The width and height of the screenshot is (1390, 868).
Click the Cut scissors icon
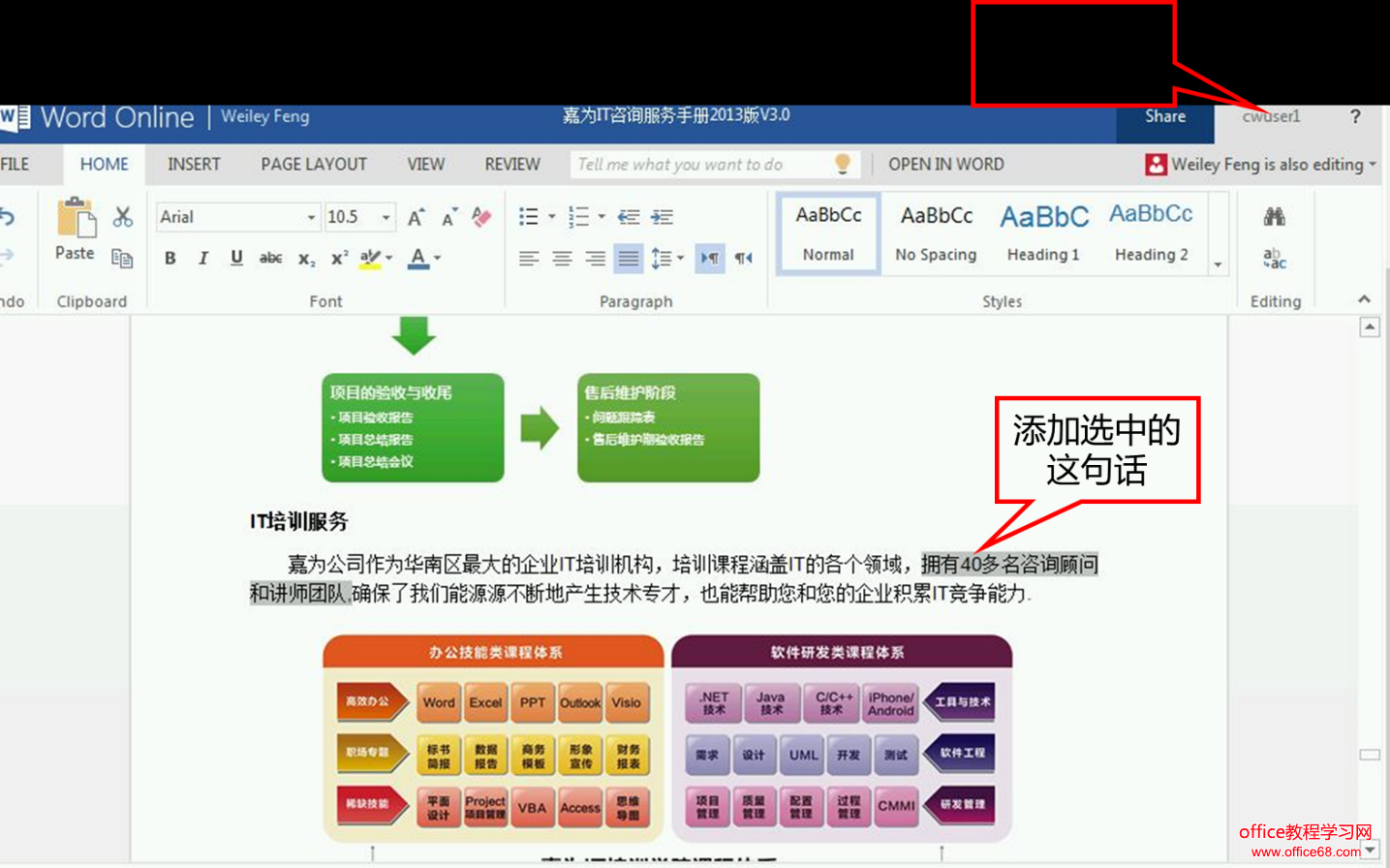point(122,217)
